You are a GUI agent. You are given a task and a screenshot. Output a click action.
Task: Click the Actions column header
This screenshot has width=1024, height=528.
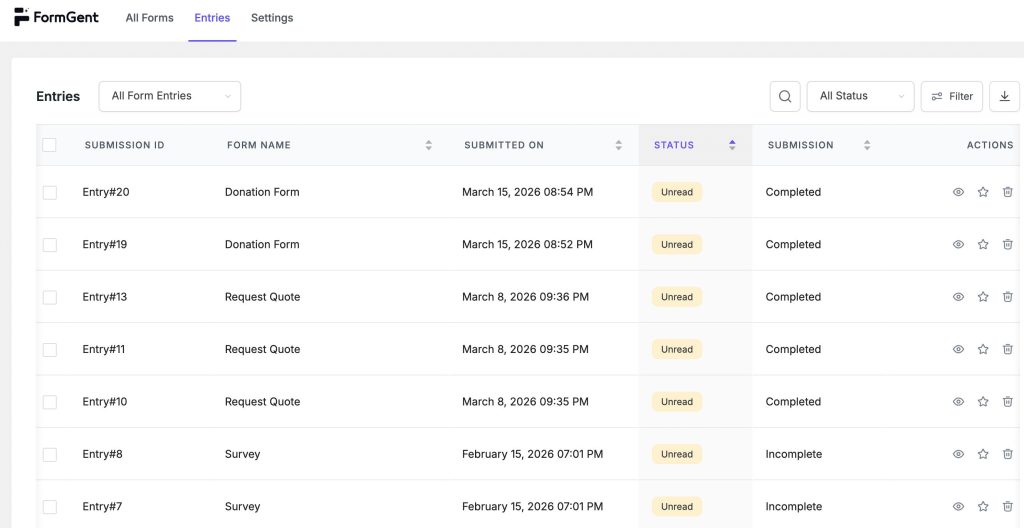(990, 145)
